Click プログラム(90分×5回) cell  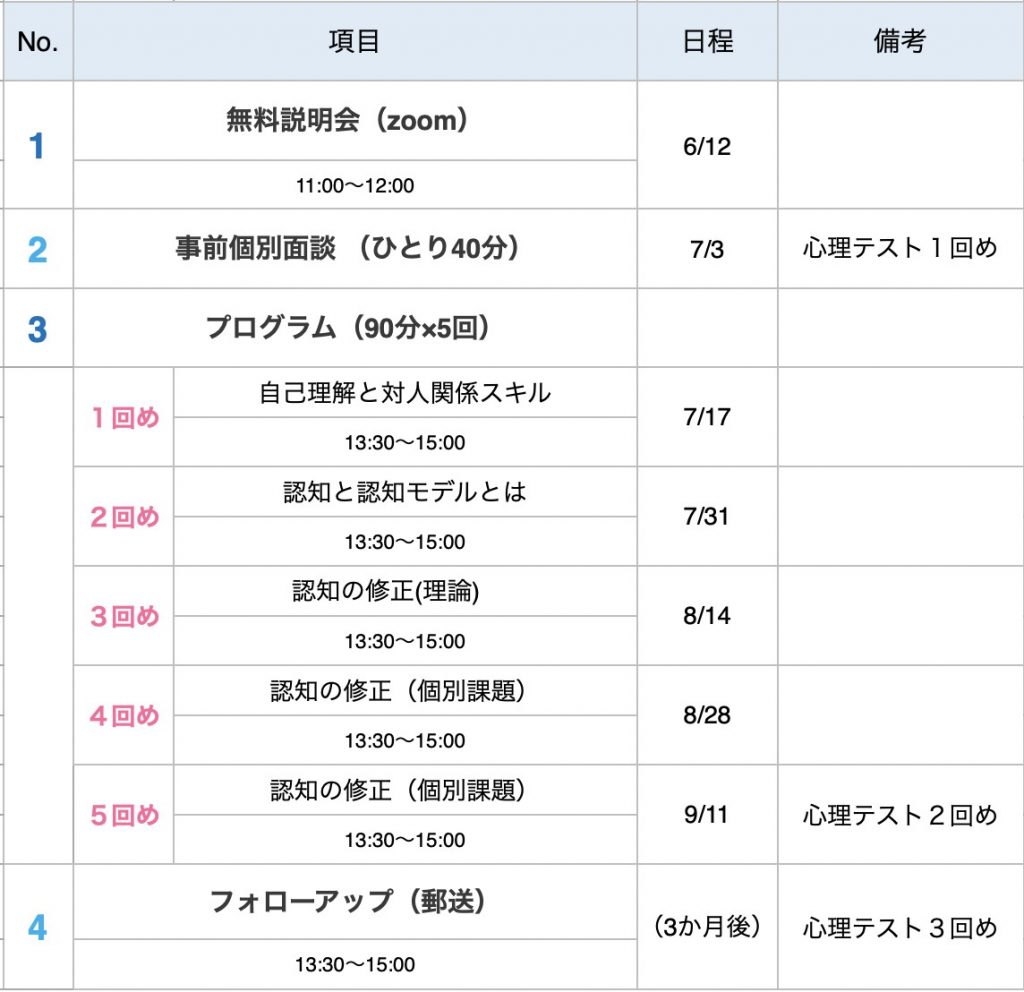[355, 328]
